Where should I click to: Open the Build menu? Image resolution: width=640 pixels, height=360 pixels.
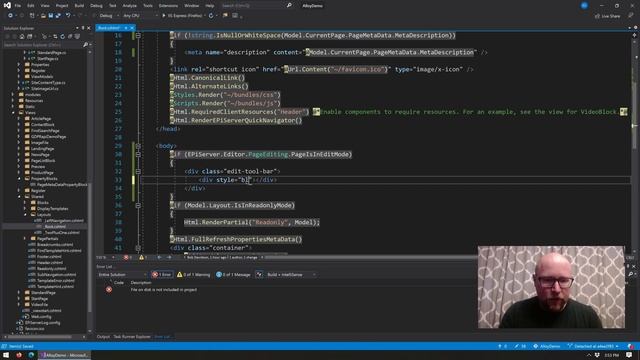click(x=79, y=6)
